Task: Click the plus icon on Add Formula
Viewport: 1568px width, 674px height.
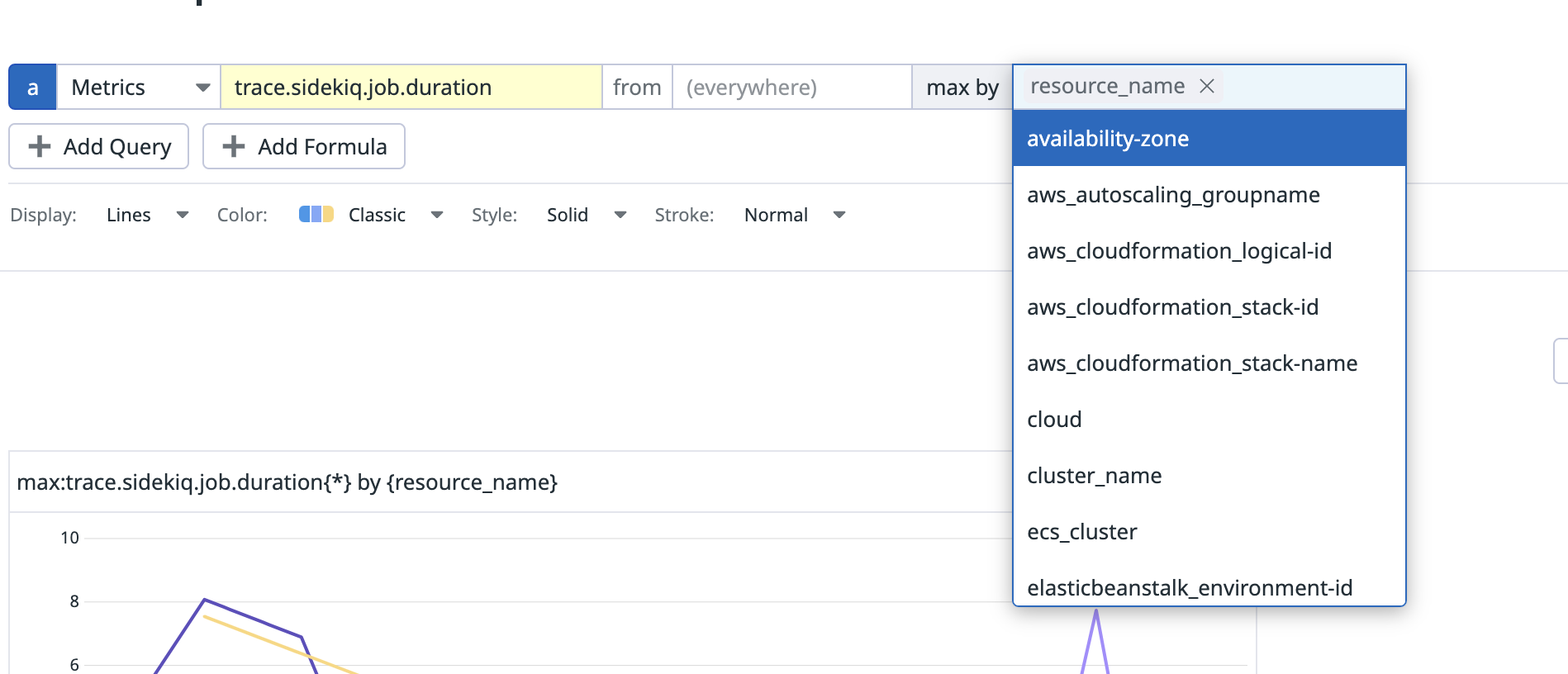Action: (234, 146)
